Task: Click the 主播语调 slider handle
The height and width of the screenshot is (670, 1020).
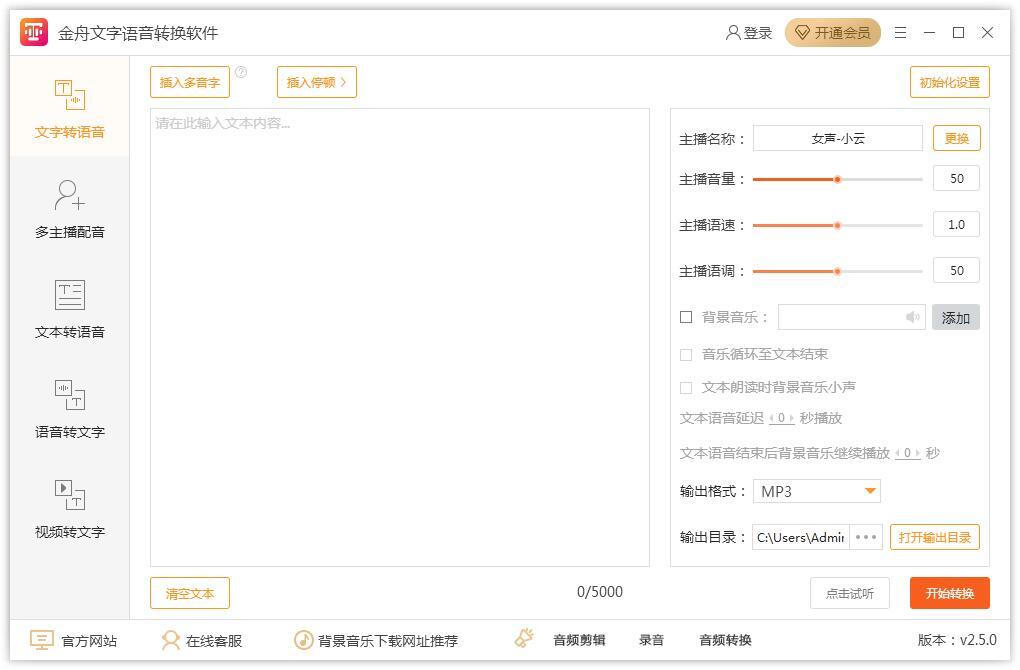Action: (838, 271)
